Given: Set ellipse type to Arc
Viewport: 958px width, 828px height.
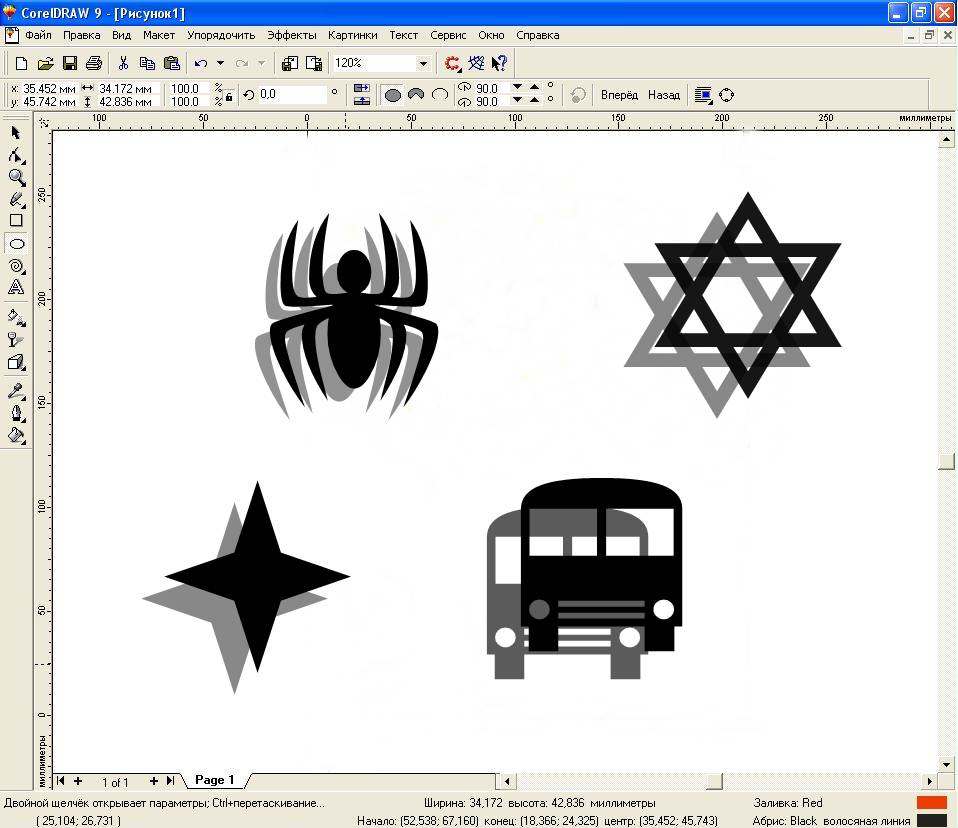Looking at the screenshot, I should click(x=440, y=95).
